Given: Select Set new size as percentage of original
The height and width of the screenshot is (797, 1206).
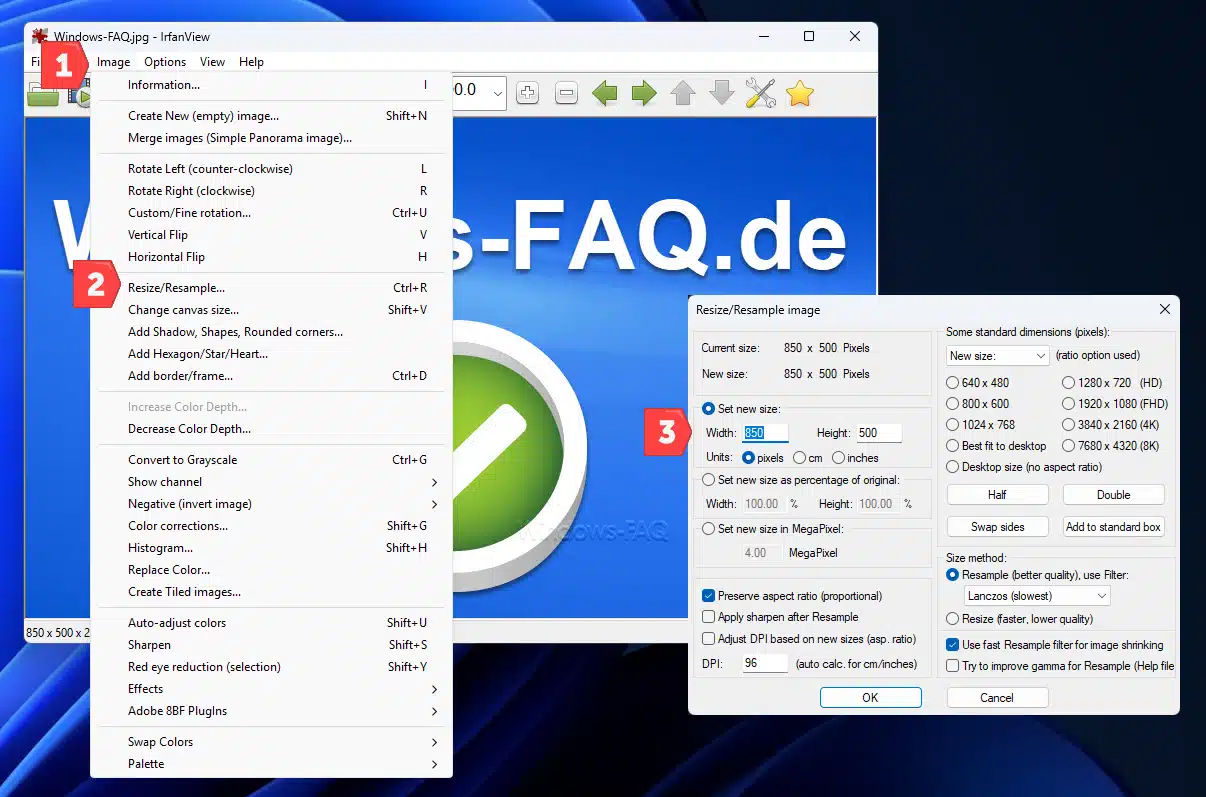Looking at the screenshot, I should (709, 480).
